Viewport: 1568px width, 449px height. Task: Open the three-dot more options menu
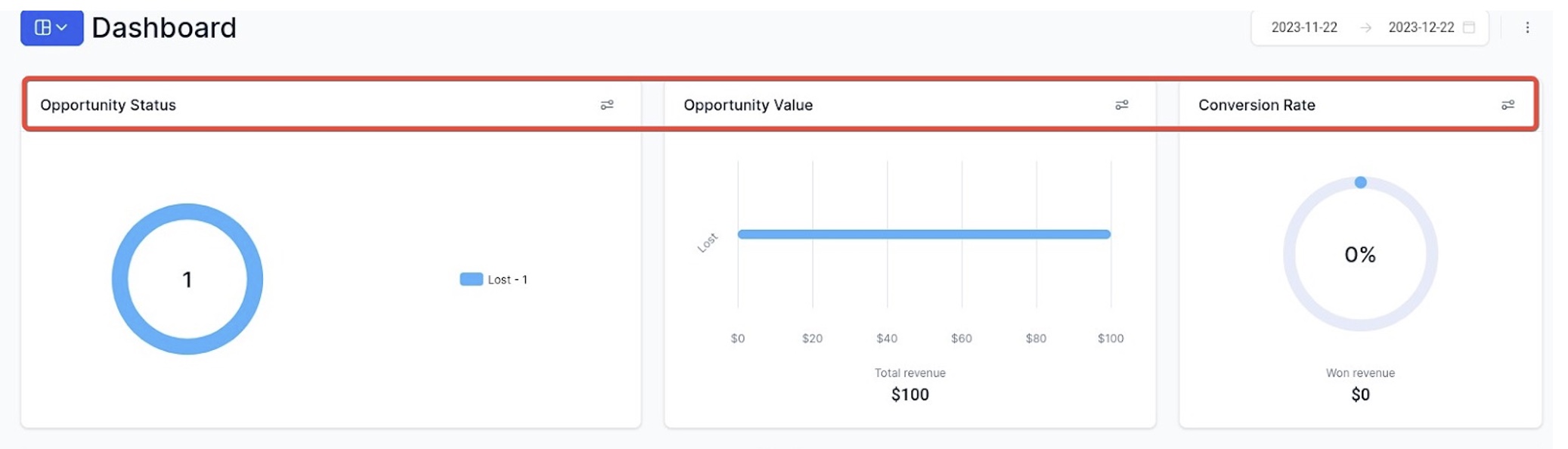[1527, 28]
